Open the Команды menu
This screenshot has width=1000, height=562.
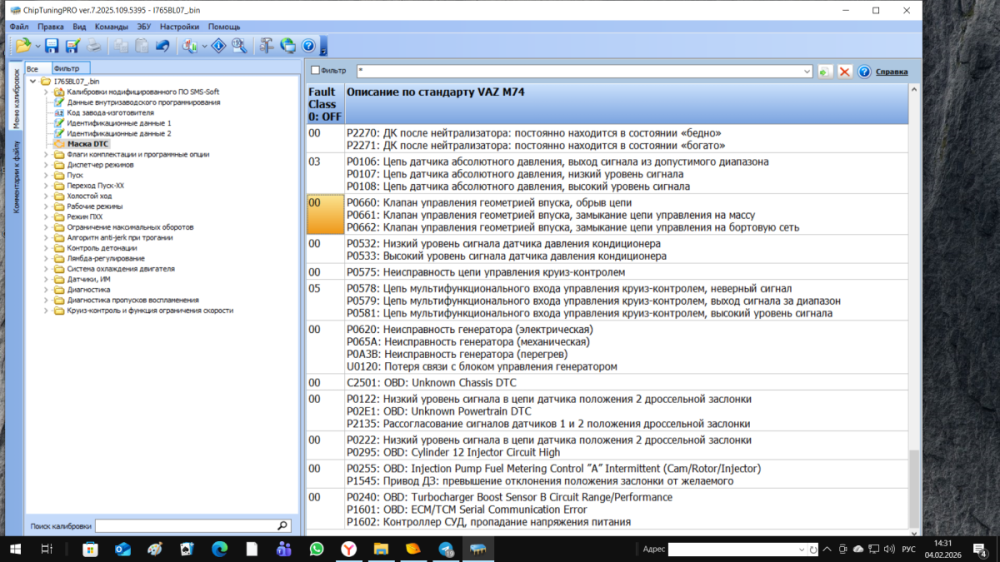(x=111, y=27)
